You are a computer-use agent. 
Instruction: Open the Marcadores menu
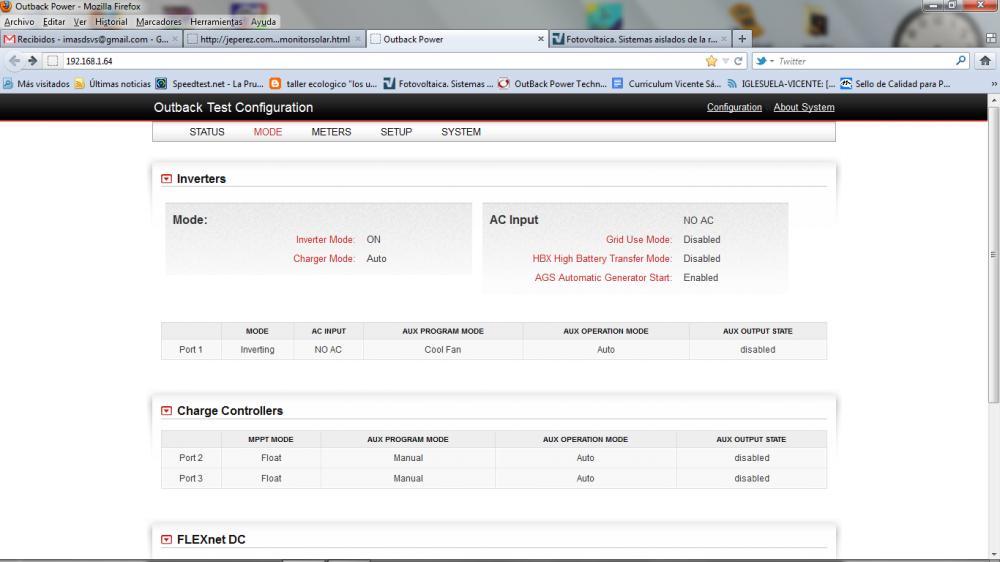coord(159,22)
